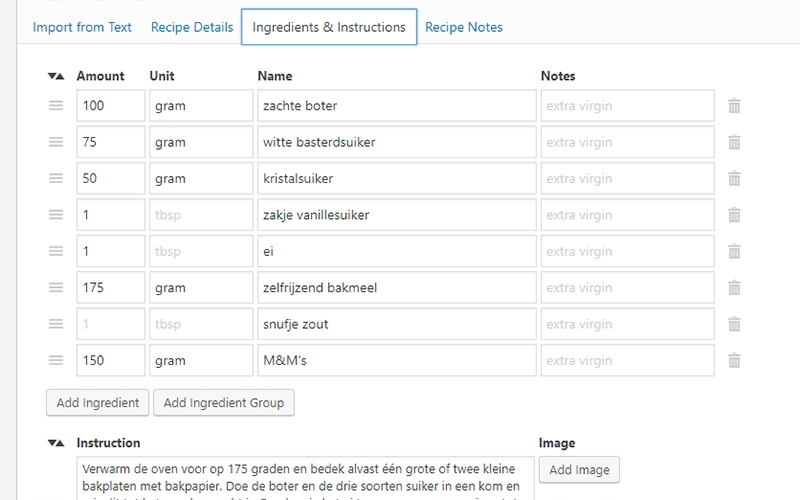The height and width of the screenshot is (500, 800).
Task: Click empty unit field of snufje zout
Action: (x=201, y=324)
